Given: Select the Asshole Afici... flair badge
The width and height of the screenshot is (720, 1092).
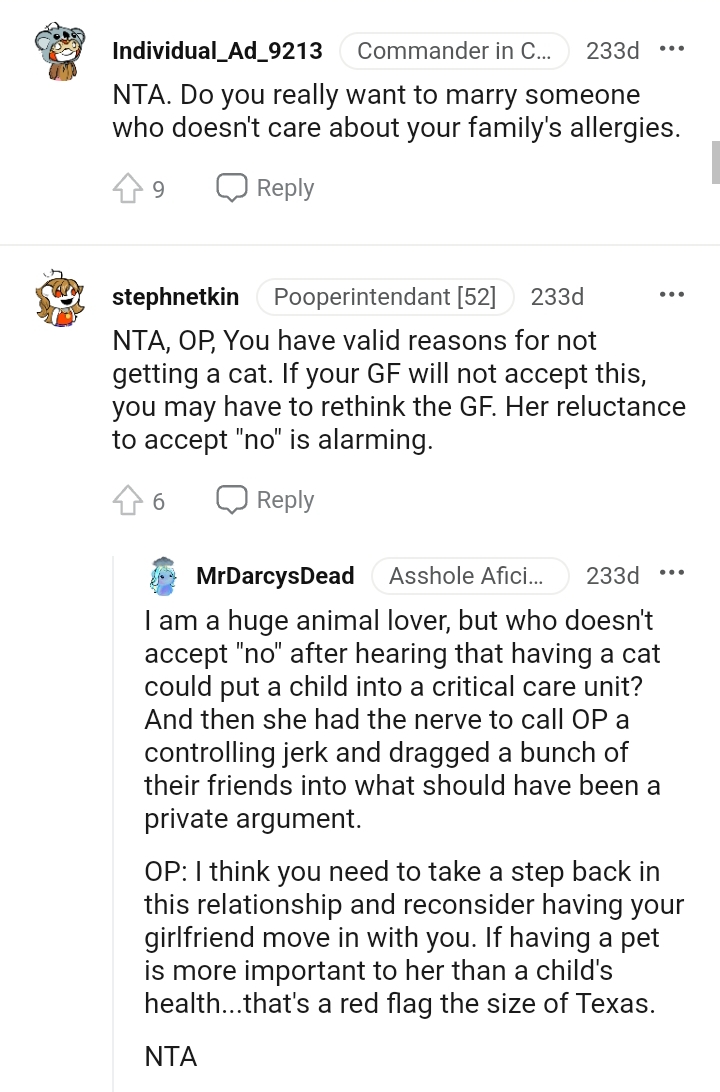Looking at the screenshot, I should [x=470, y=576].
